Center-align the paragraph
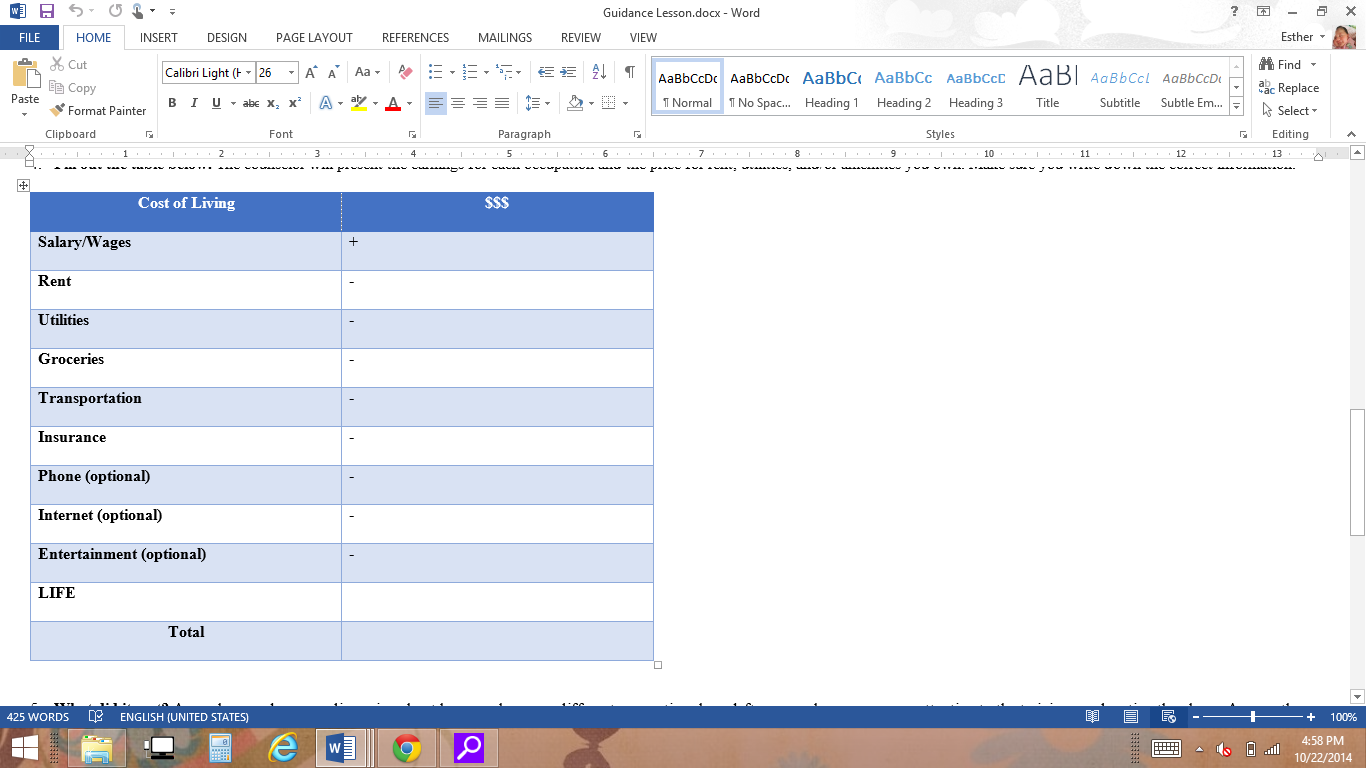 point(457,103)
